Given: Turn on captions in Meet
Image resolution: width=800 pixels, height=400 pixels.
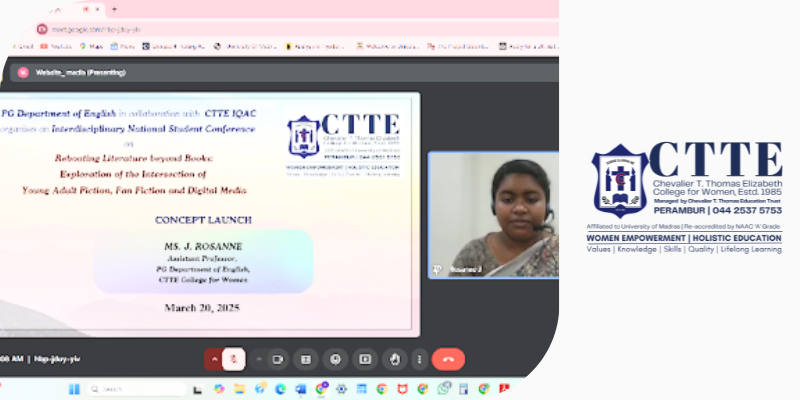Looking at the screenshot, I should tap(306, 359).
